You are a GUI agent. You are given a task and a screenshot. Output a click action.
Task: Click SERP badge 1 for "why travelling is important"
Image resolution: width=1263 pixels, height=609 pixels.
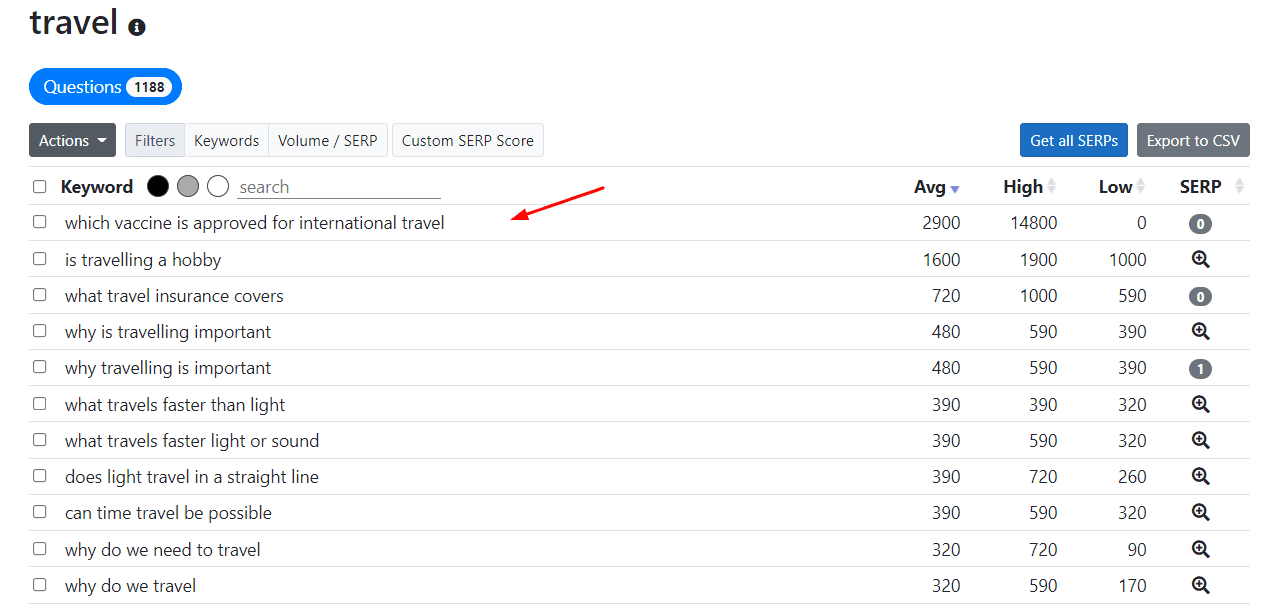coord(1200,369)
